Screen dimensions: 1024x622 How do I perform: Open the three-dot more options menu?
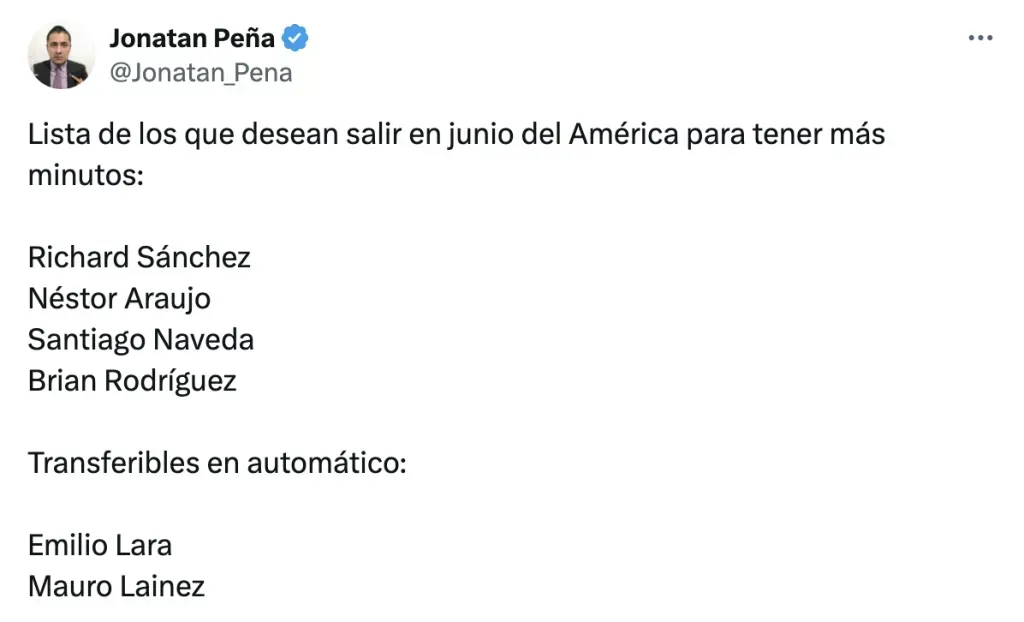click(x=980, y=38)
